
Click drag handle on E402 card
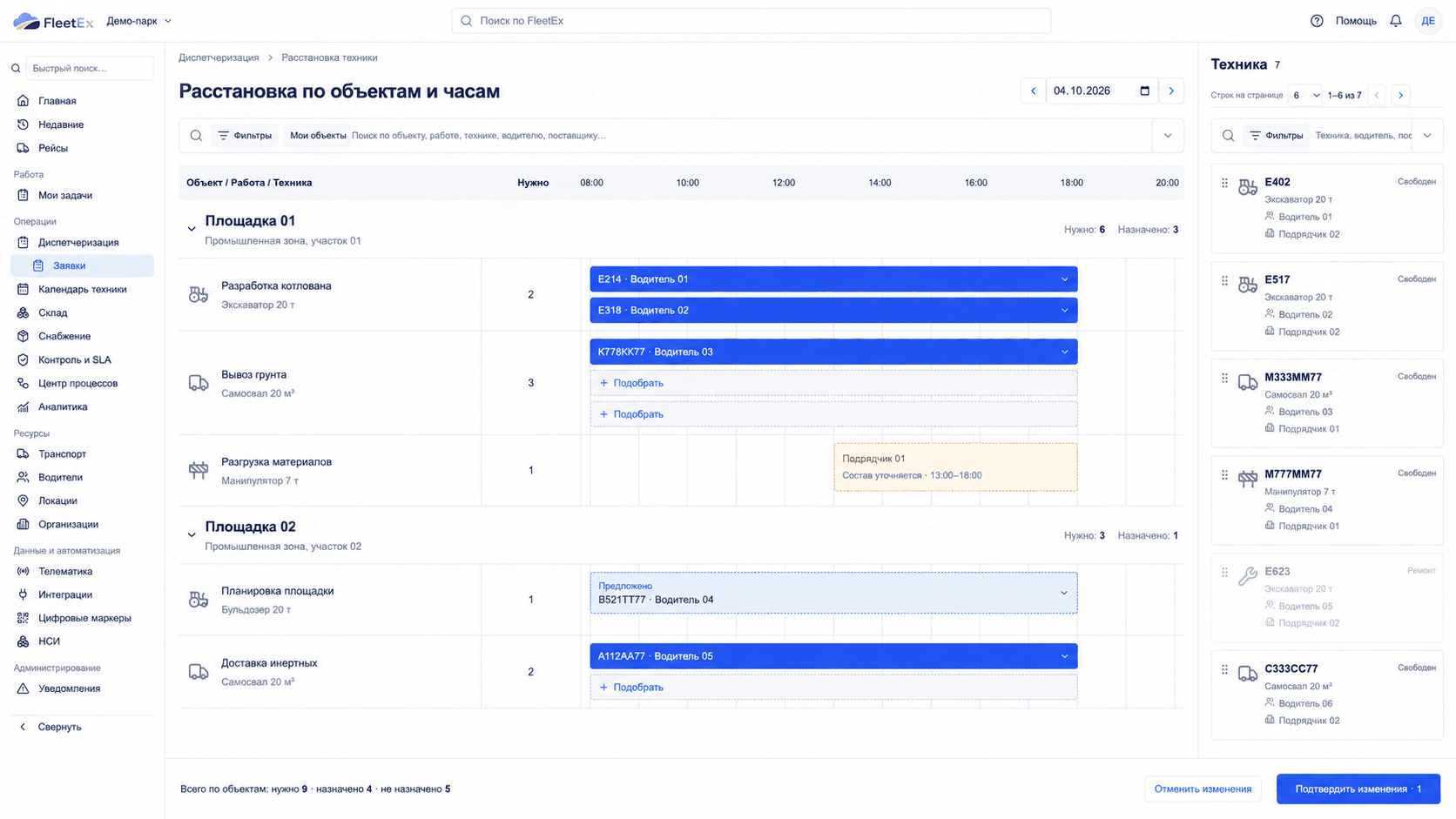pyautogui.click(x=1224, y=183)
